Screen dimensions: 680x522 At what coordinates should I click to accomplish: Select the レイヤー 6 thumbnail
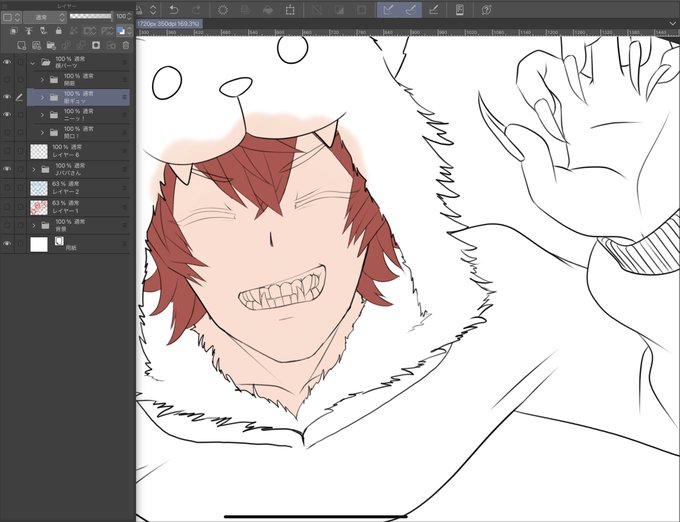pos(39,151)
